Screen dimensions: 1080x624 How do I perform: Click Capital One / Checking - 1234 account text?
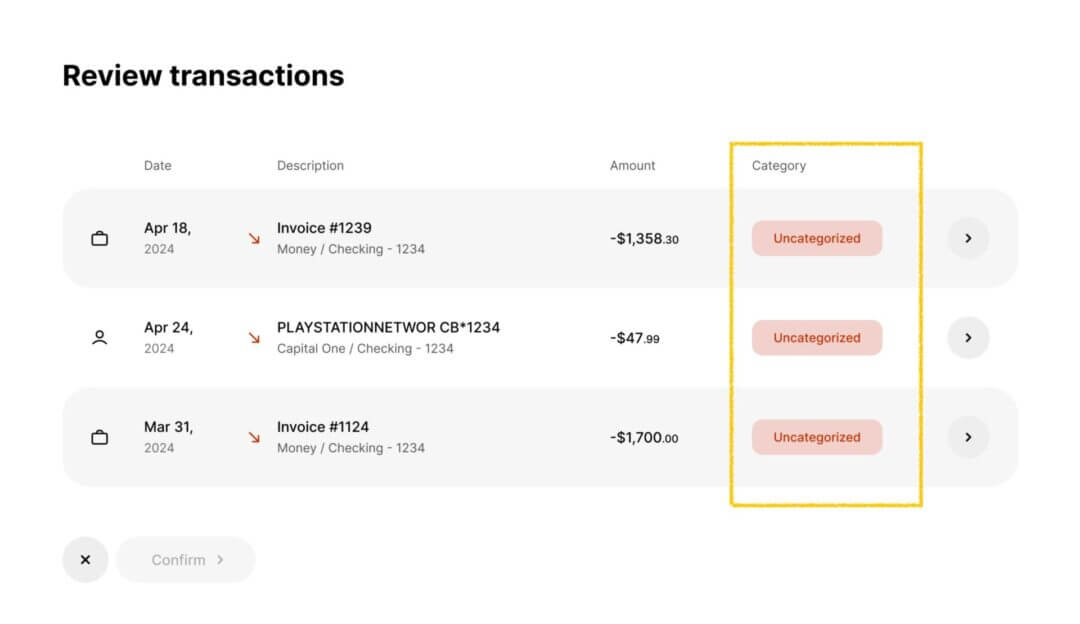coord(365,349)
